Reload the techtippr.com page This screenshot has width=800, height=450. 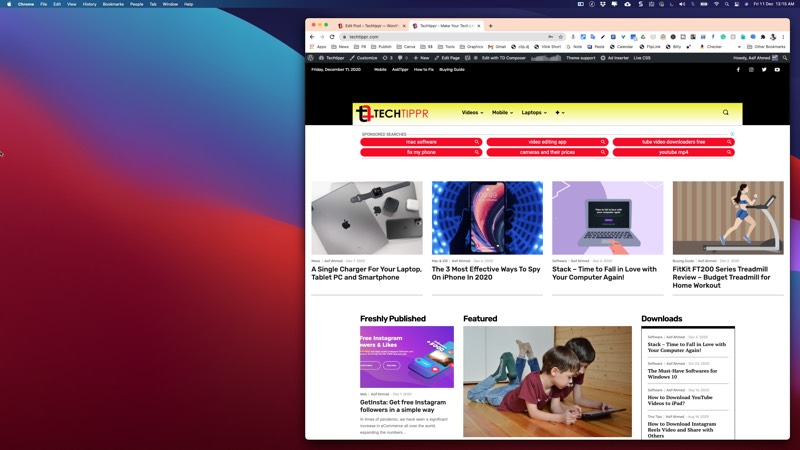click(x=332, y=37)
